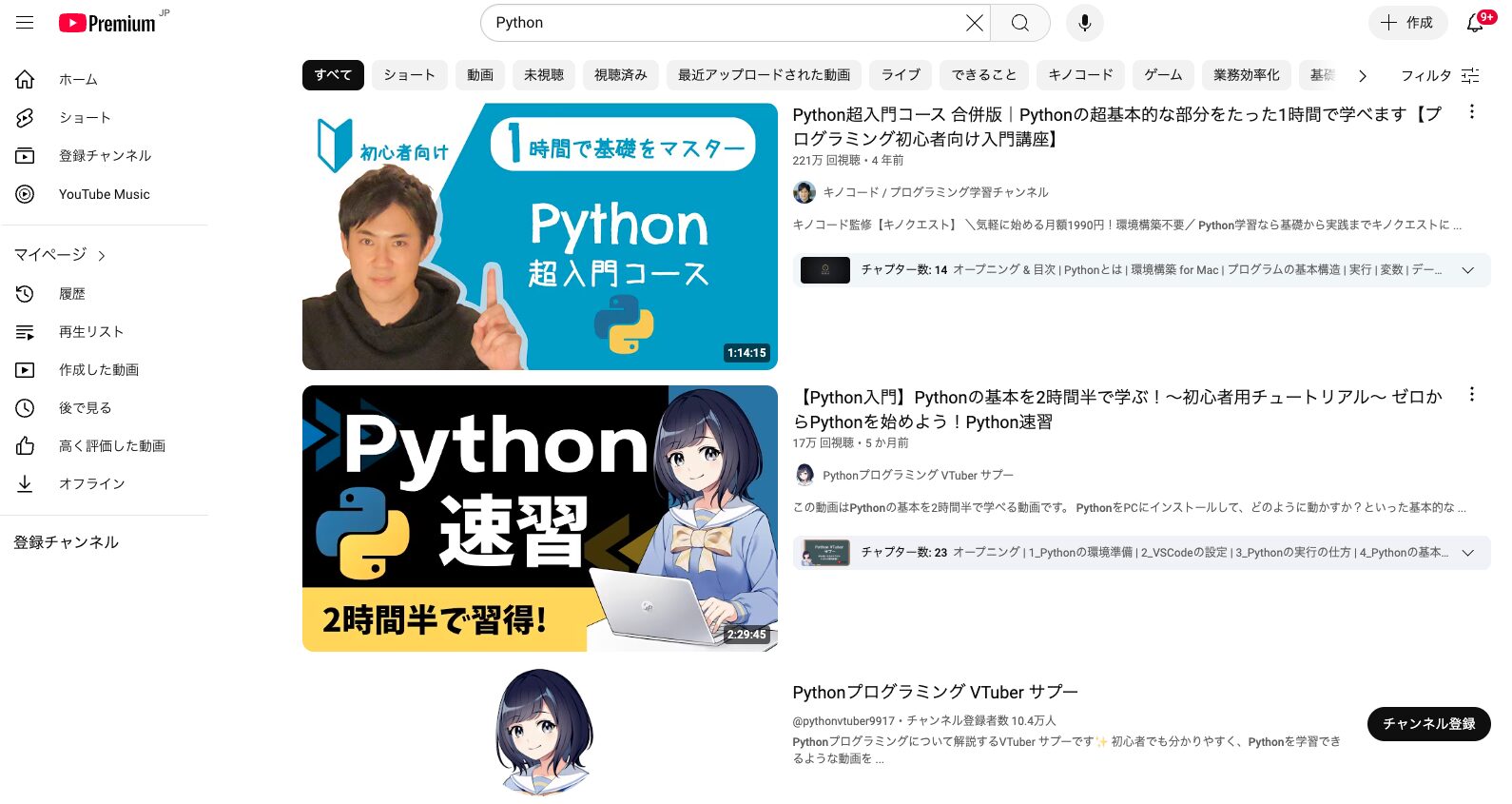Click the 1:14:15 duration badge

click(746, 353)
